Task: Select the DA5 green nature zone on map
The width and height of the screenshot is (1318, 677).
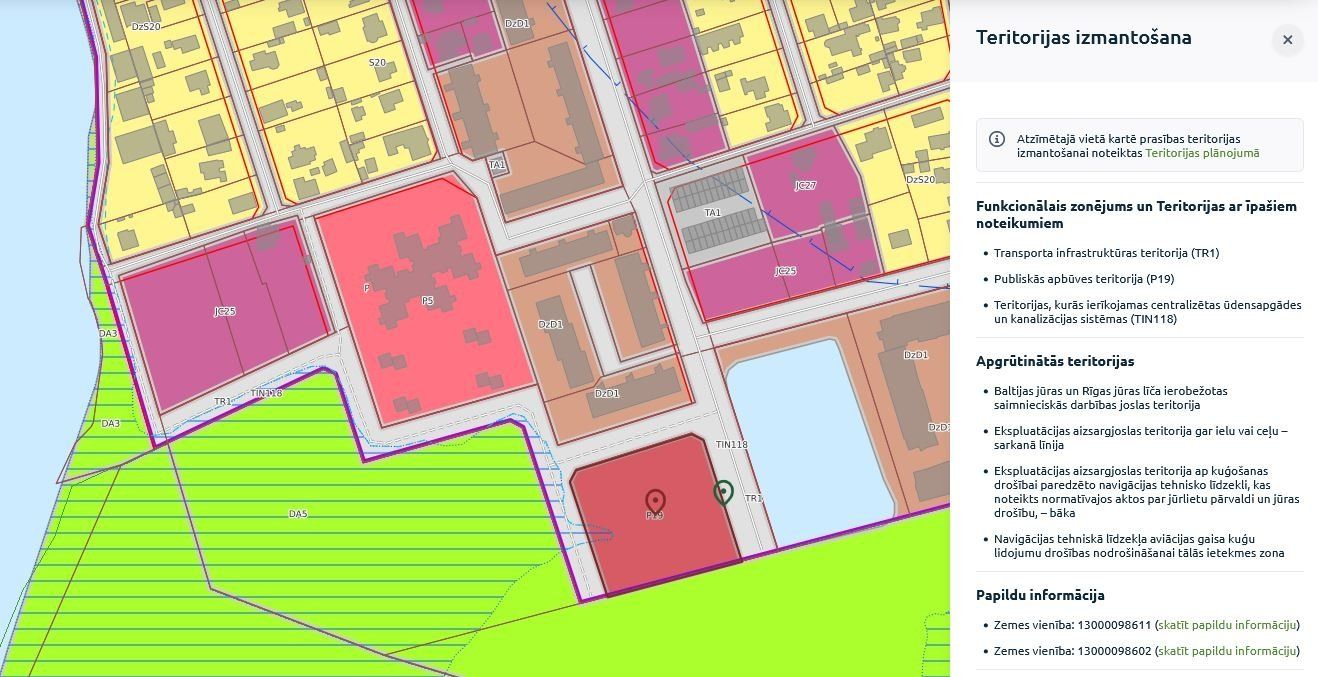Action: click(x=300, y=514)
